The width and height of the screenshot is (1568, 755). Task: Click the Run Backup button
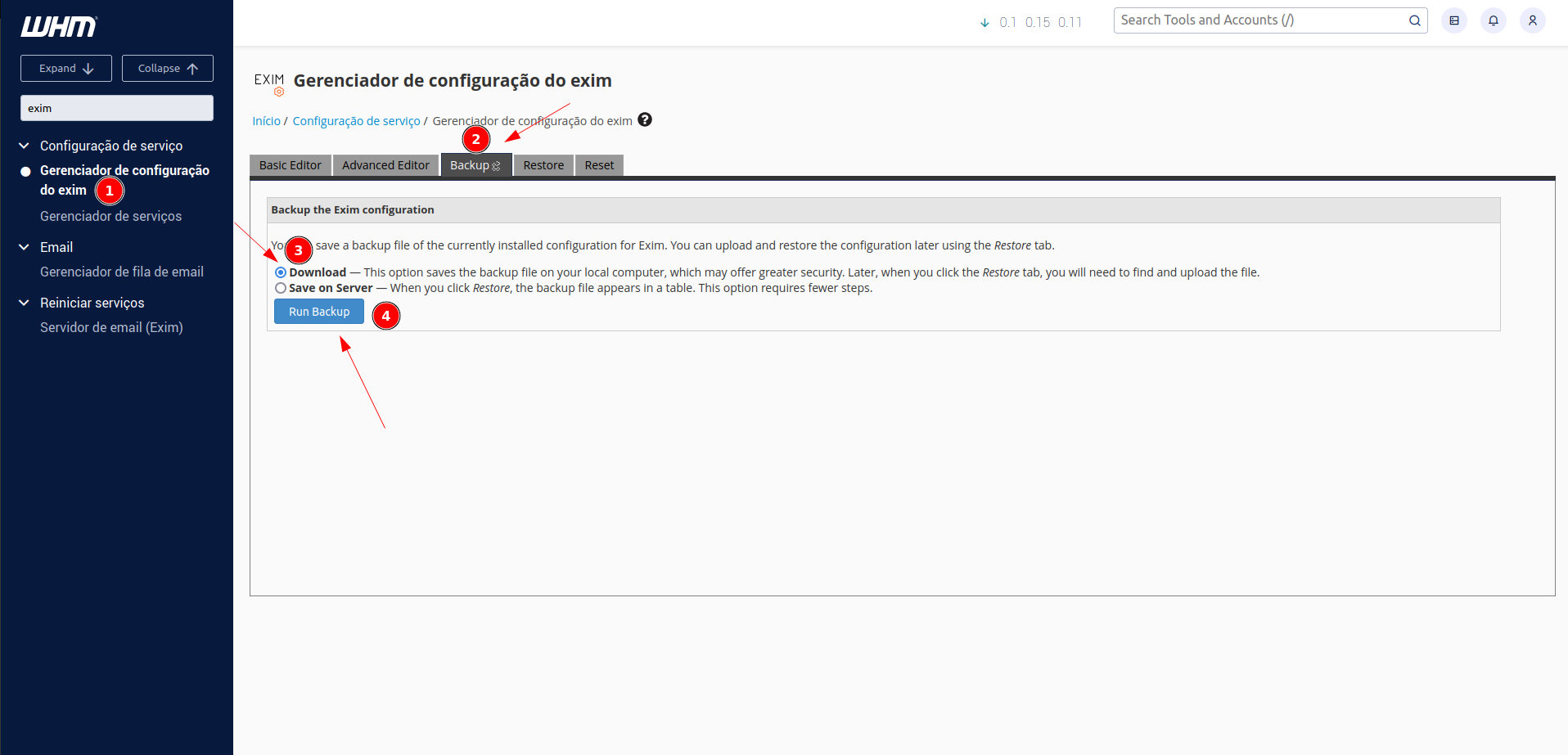point(318,312)
